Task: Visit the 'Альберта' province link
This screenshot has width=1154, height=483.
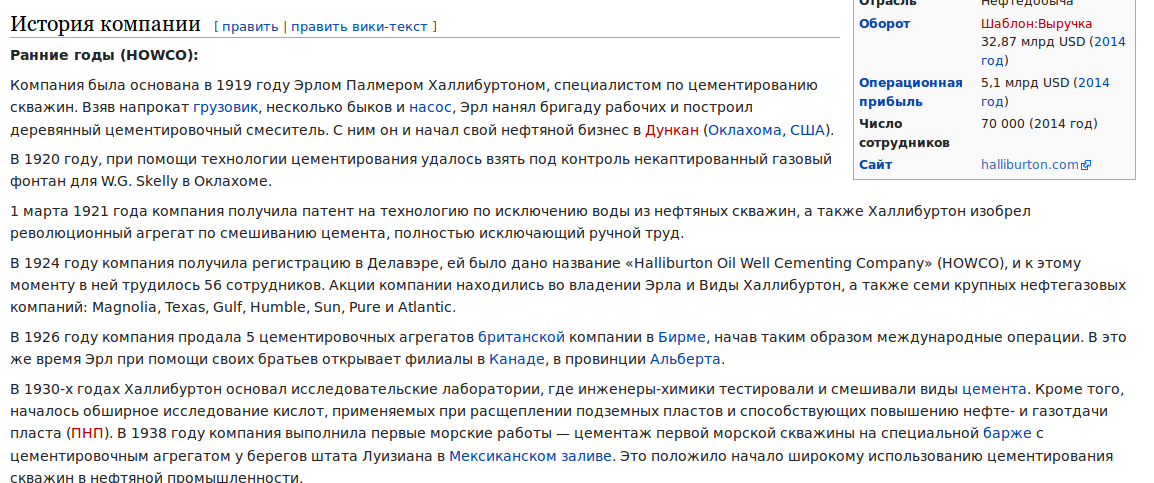Action: [x=685, y=359]
